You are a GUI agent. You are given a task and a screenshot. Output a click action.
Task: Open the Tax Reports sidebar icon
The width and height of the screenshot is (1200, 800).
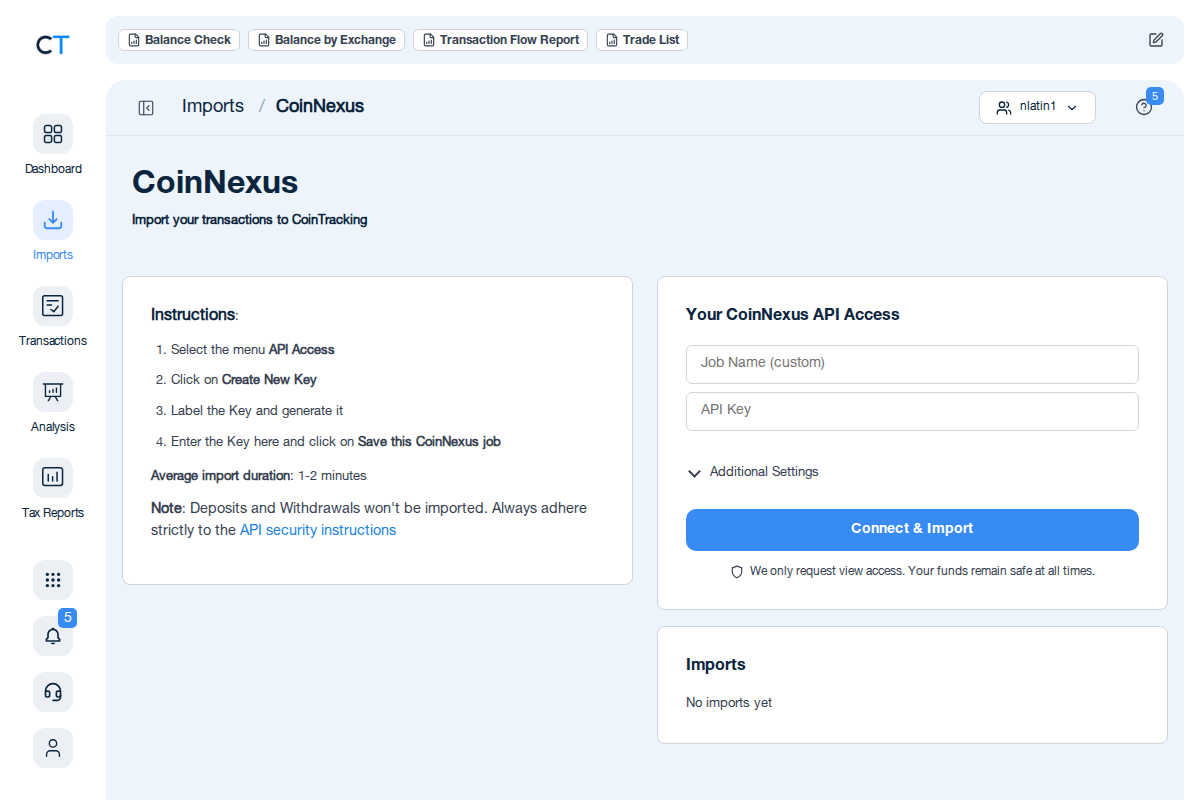pos(53,478)
